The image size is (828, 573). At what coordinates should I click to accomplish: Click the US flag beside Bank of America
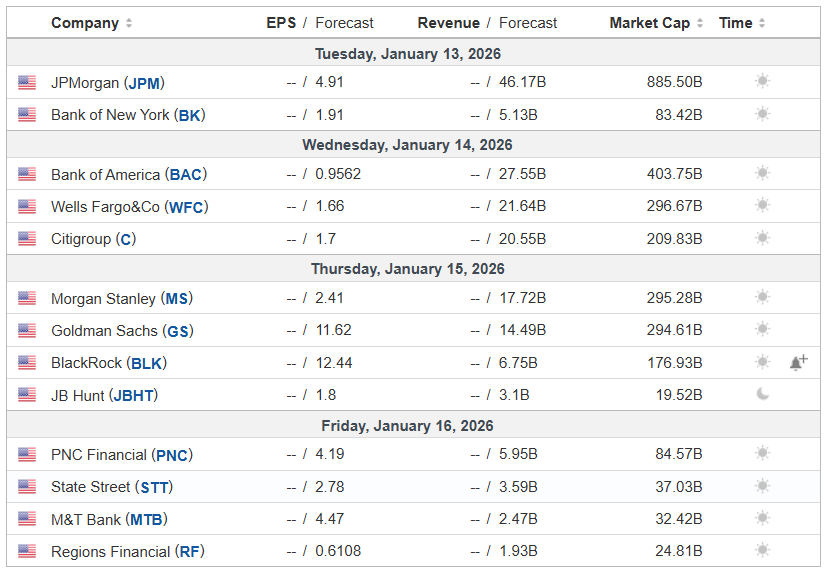[x=27, y=174]
